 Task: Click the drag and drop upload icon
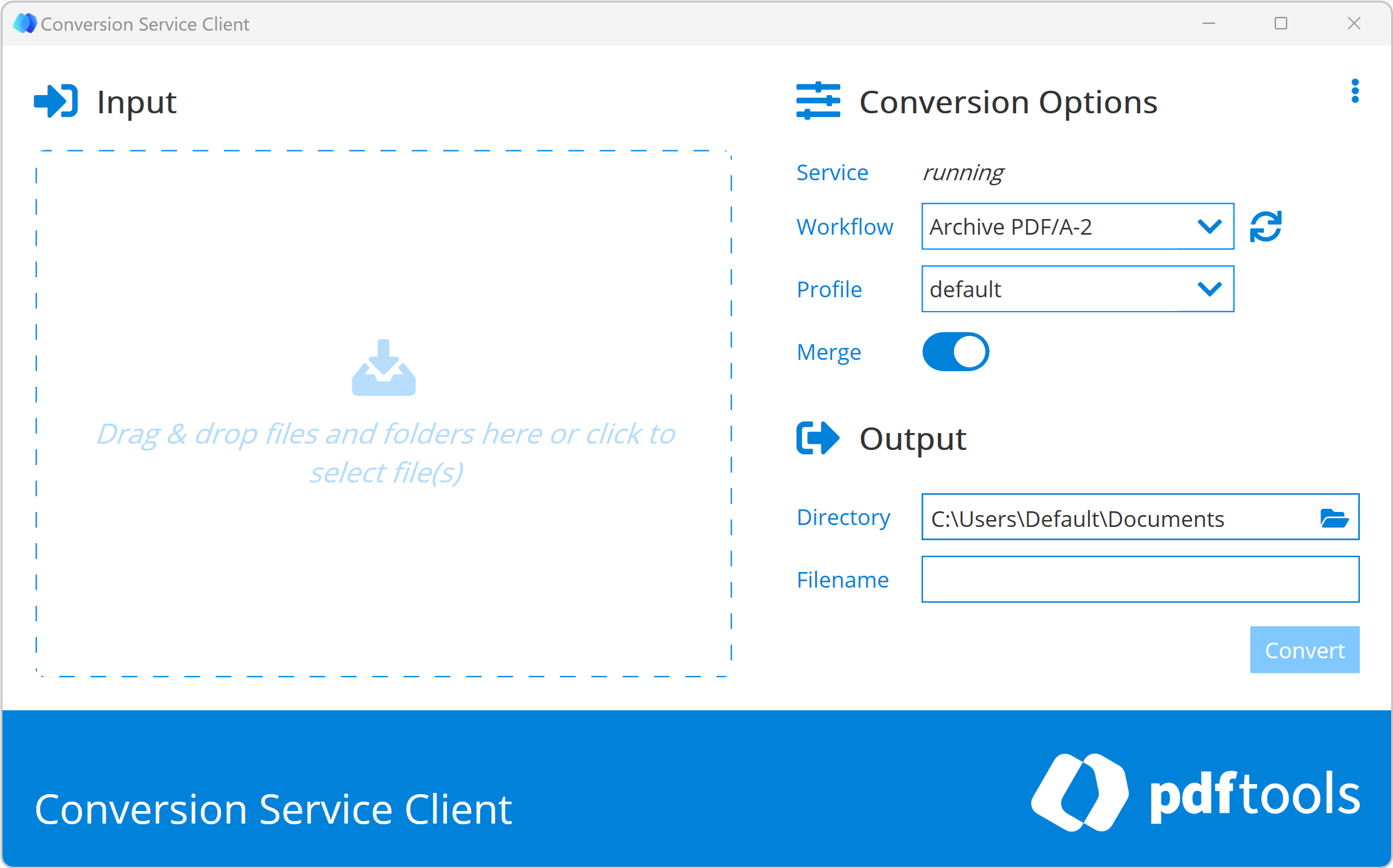[384, 370]
